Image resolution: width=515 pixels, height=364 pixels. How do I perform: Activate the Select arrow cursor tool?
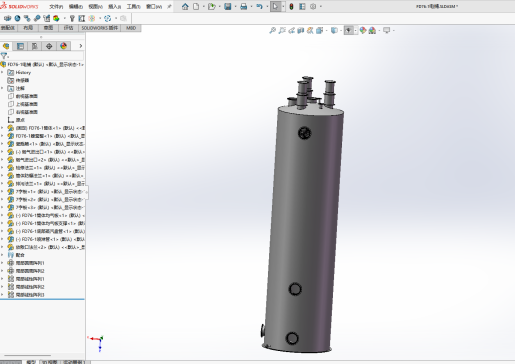pyautogui.click(x=275, y=6)
